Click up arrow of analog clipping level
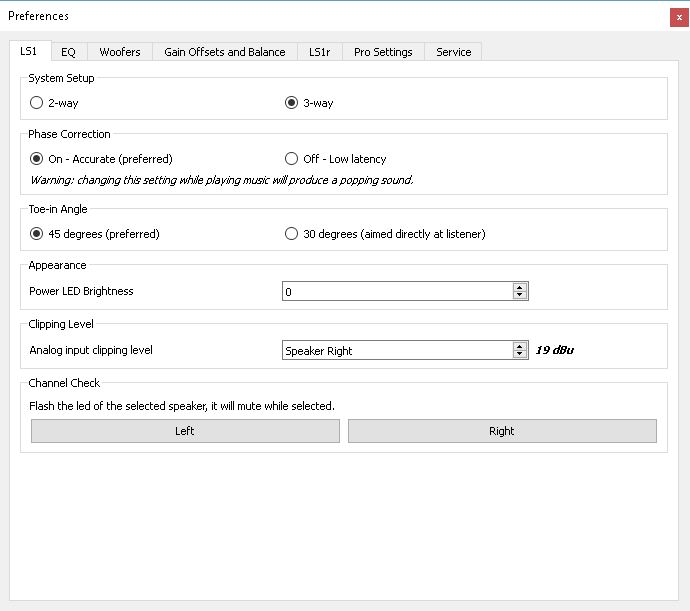Image resolution: width=690 pixels, height=611 pixels. [x=520, y=346]
